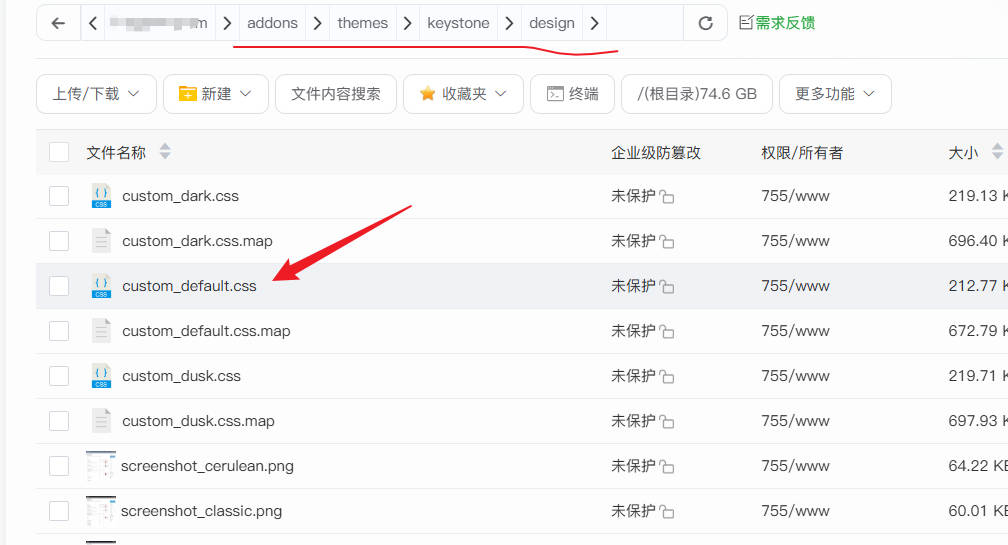Open the 新建 dropdown menu
Screen dimensions: 1008x545
coord(215,94)
